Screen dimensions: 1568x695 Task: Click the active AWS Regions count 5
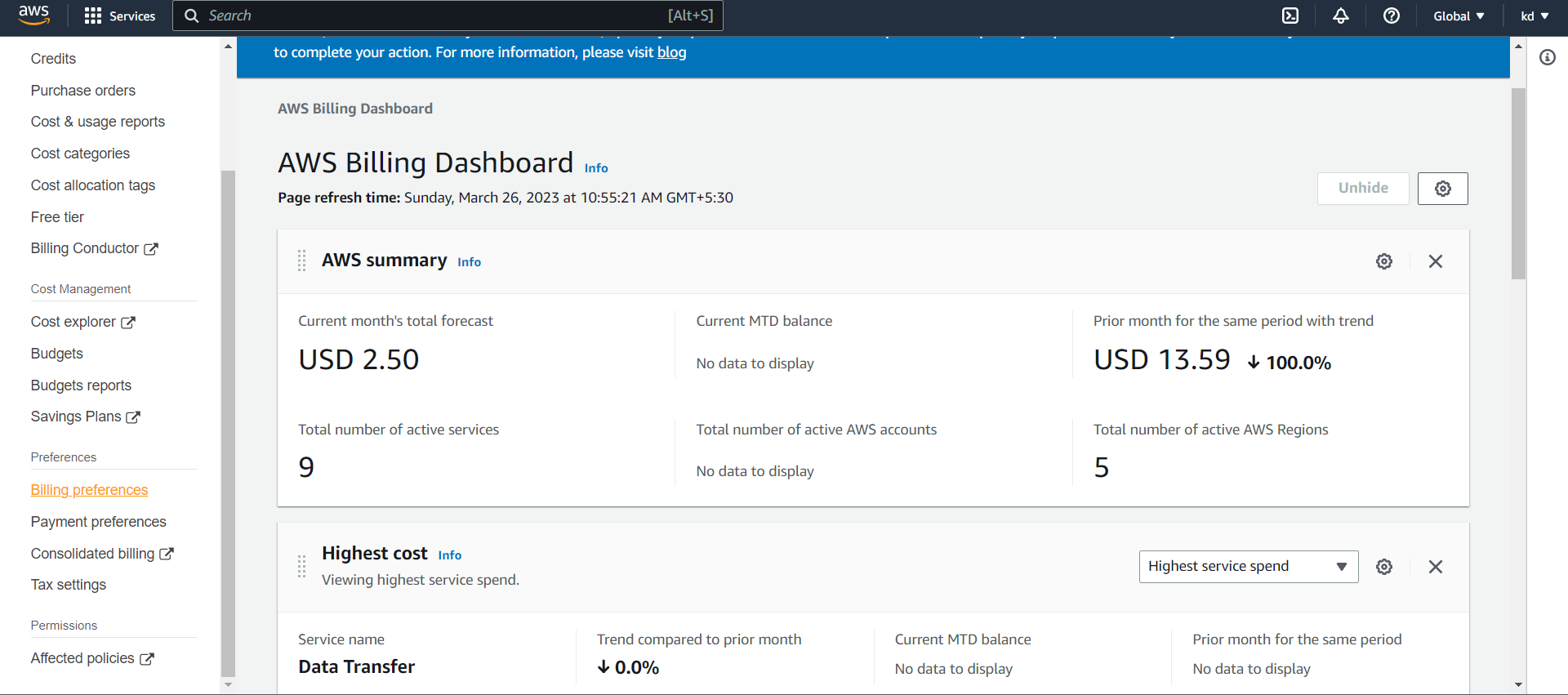[x=1102, y=468]
